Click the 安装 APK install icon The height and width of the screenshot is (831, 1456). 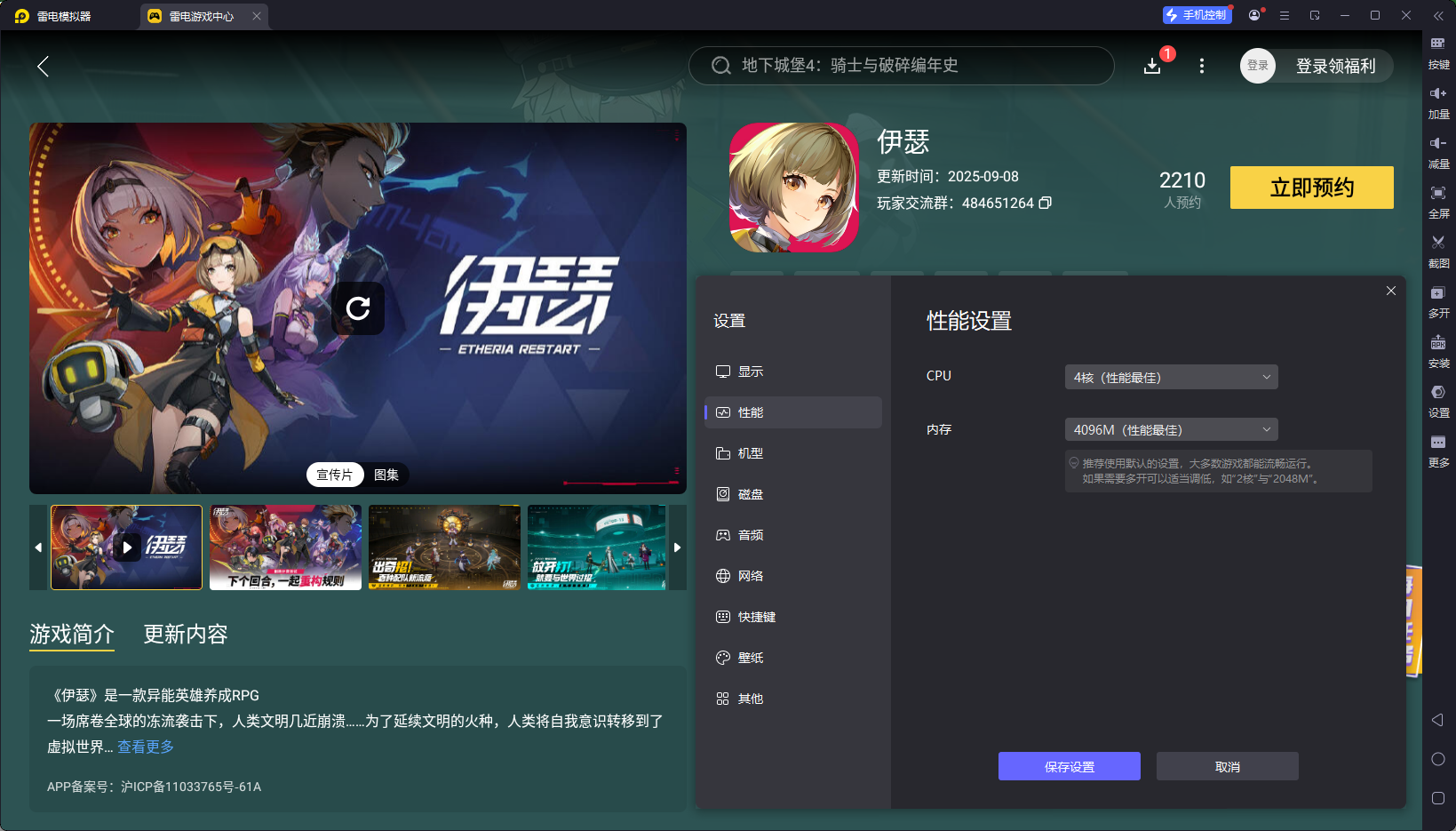coord(1438,352)
